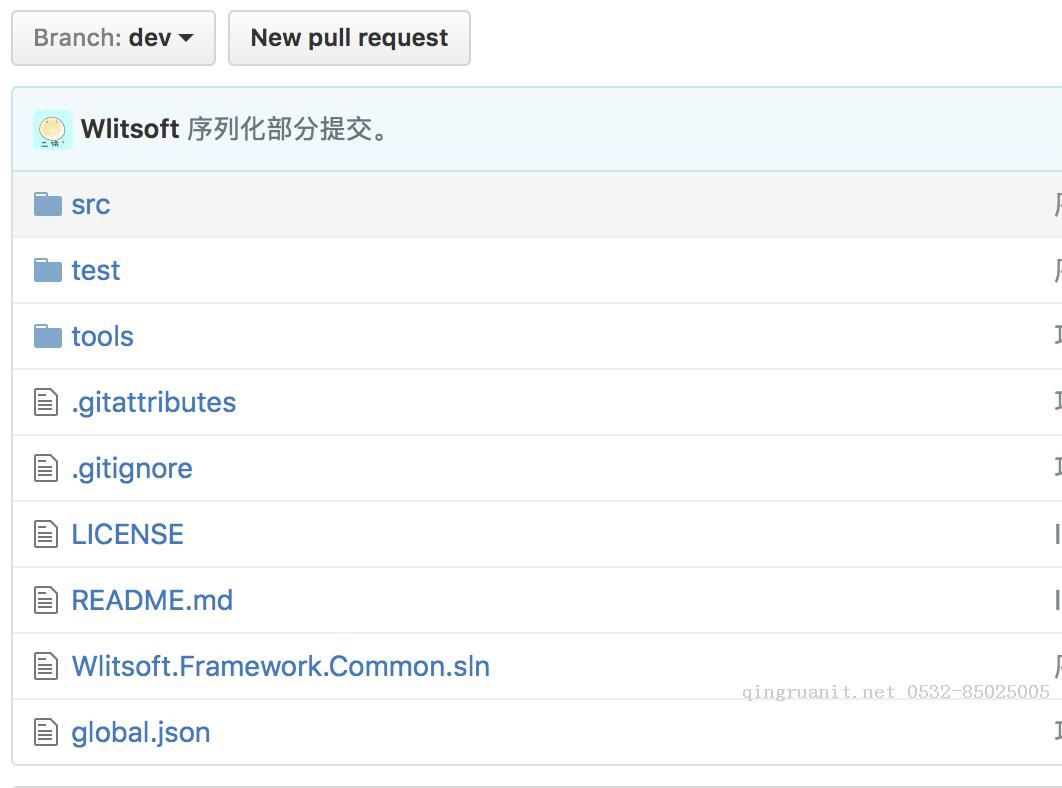View the global.json file
Viewport: 1062px width, 788px height.
[x=141, y=733]
